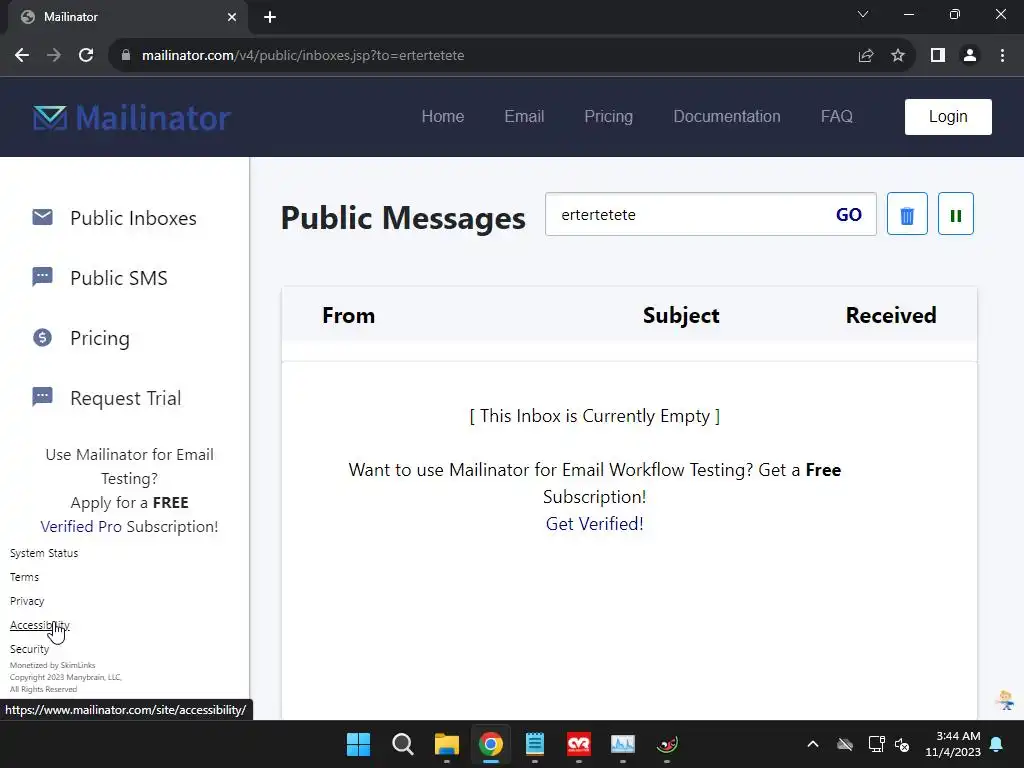Open the red taskbar app icon
1024x768 pixels.
pyautogui.click(x=579, y=744)
